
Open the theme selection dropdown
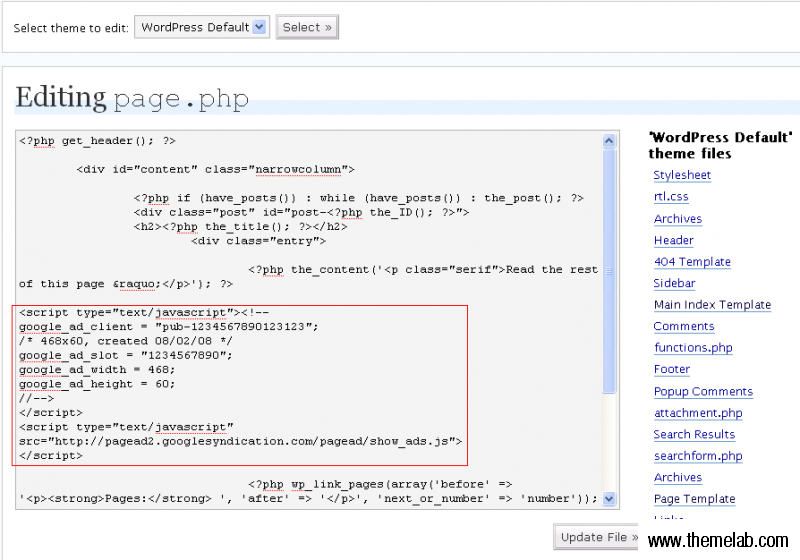[x=202, y=27]
